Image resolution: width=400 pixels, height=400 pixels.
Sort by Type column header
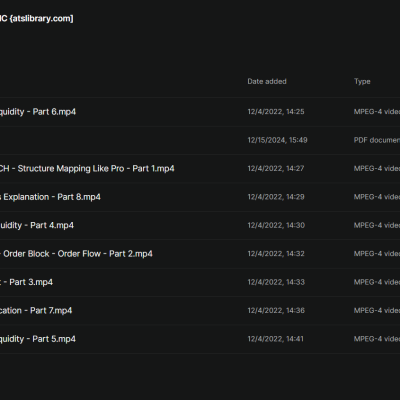362,81
